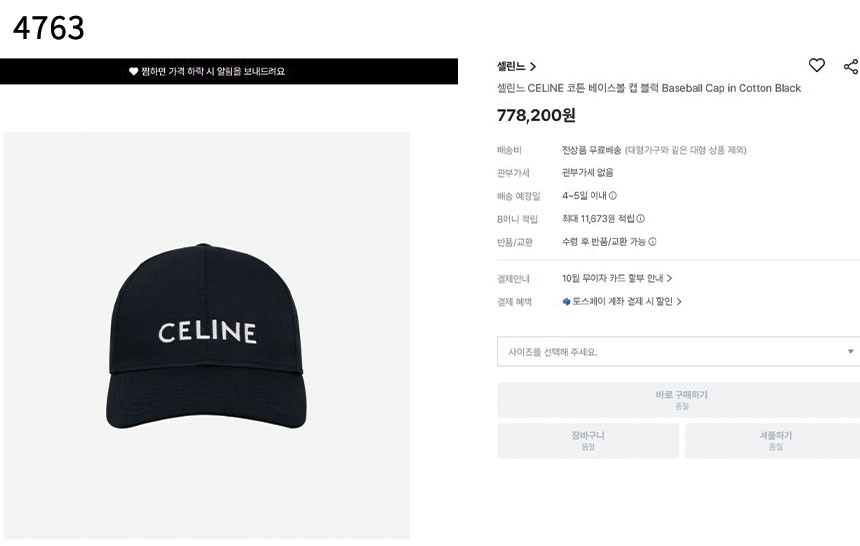Viewport: 860px width, 546px height.
Task: Click info icon beside 11,673원 적립
Action: point(641,219)
